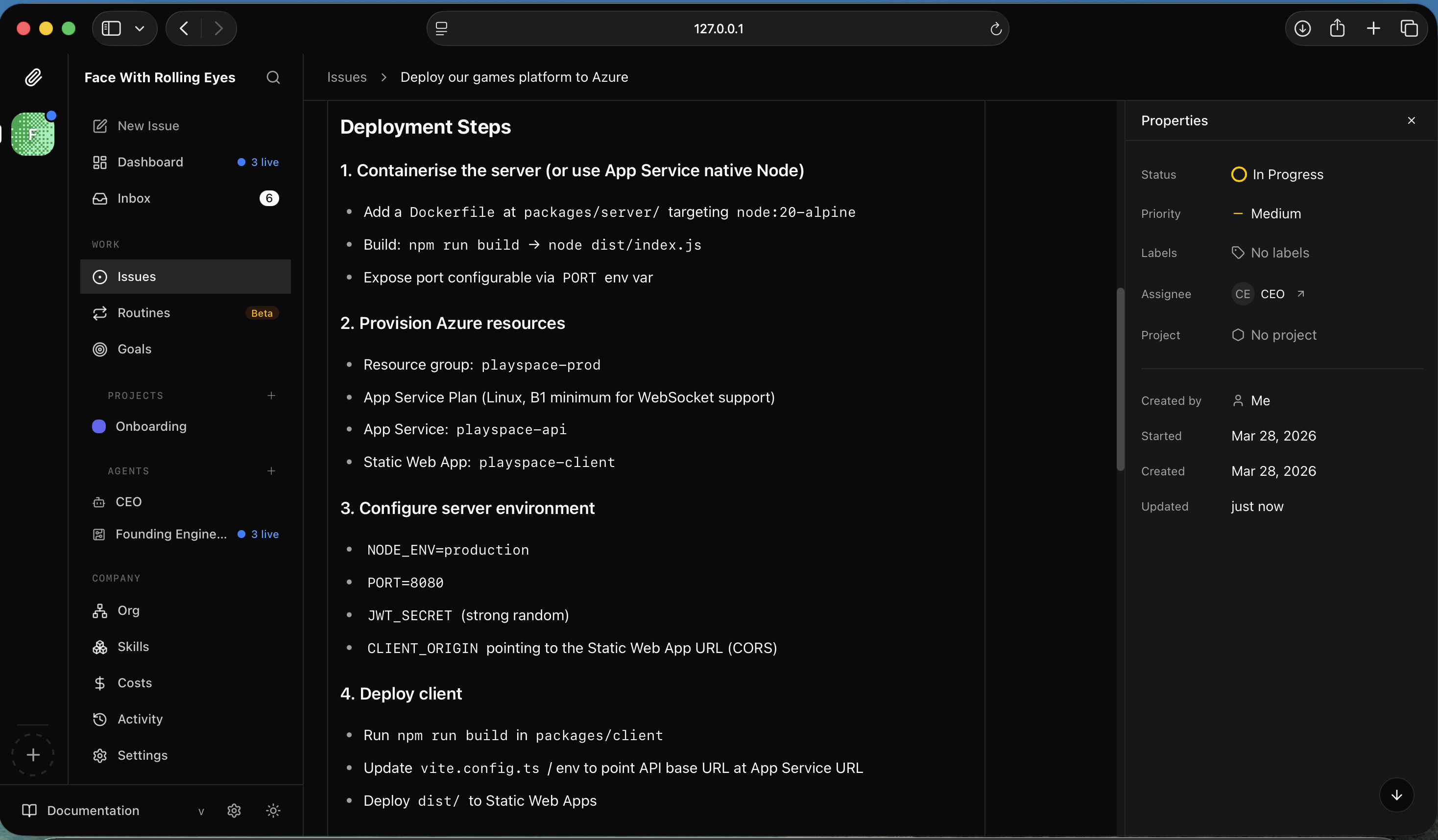Select the Issues icon in sidebar
This screenshot has height=840, width=1438.
coord(100,277)
